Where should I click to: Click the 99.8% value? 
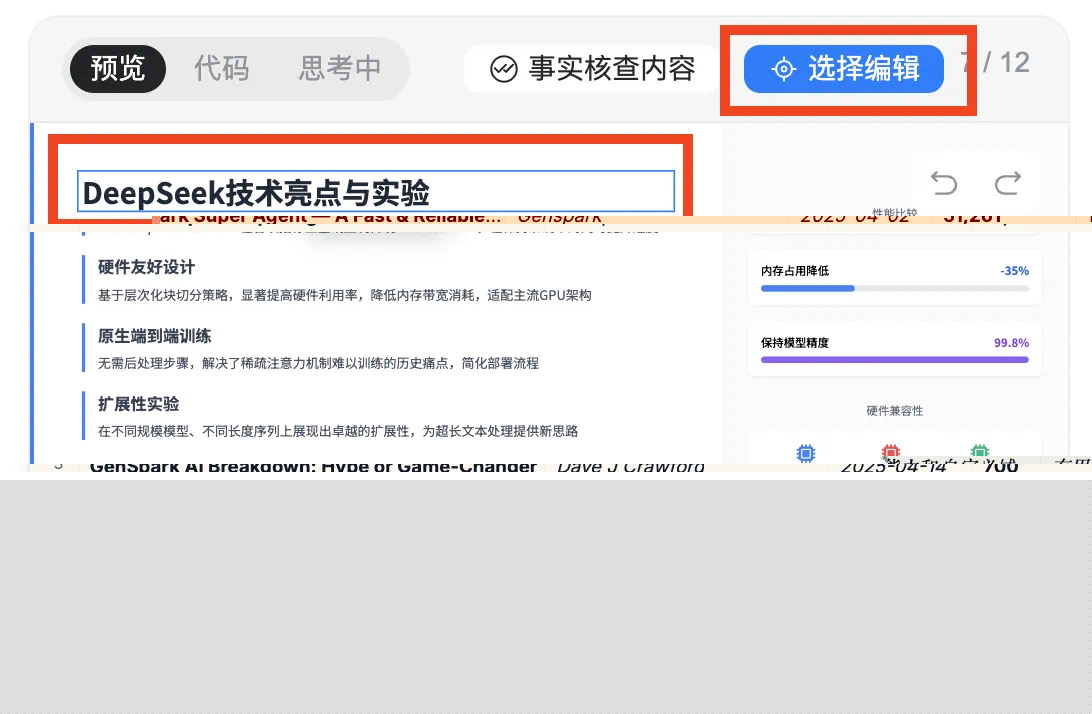[1011, 343]
